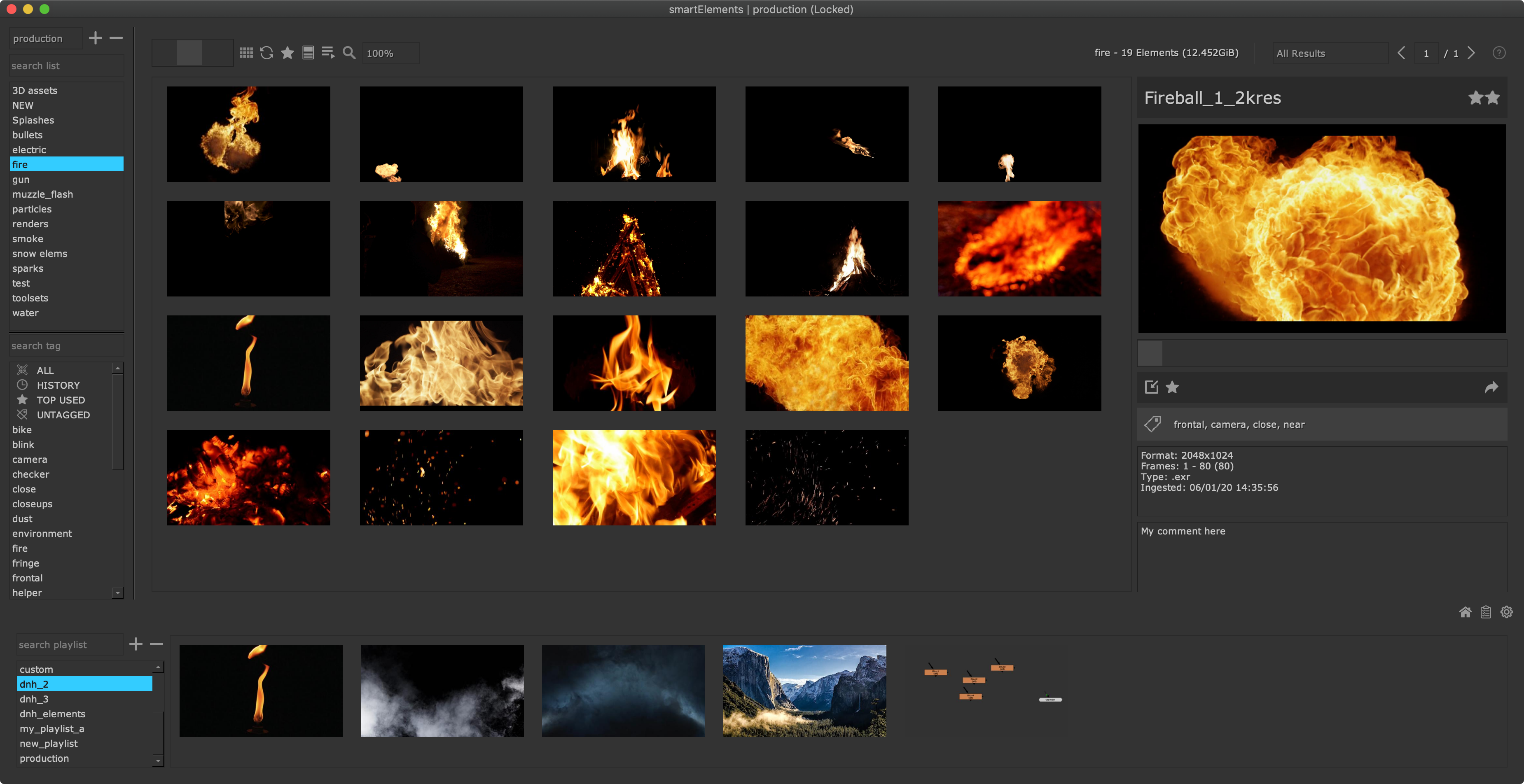Screen dimensions: 1524x784
Task: Click the refresh elements icon
Action: click(x=267, y=53)
